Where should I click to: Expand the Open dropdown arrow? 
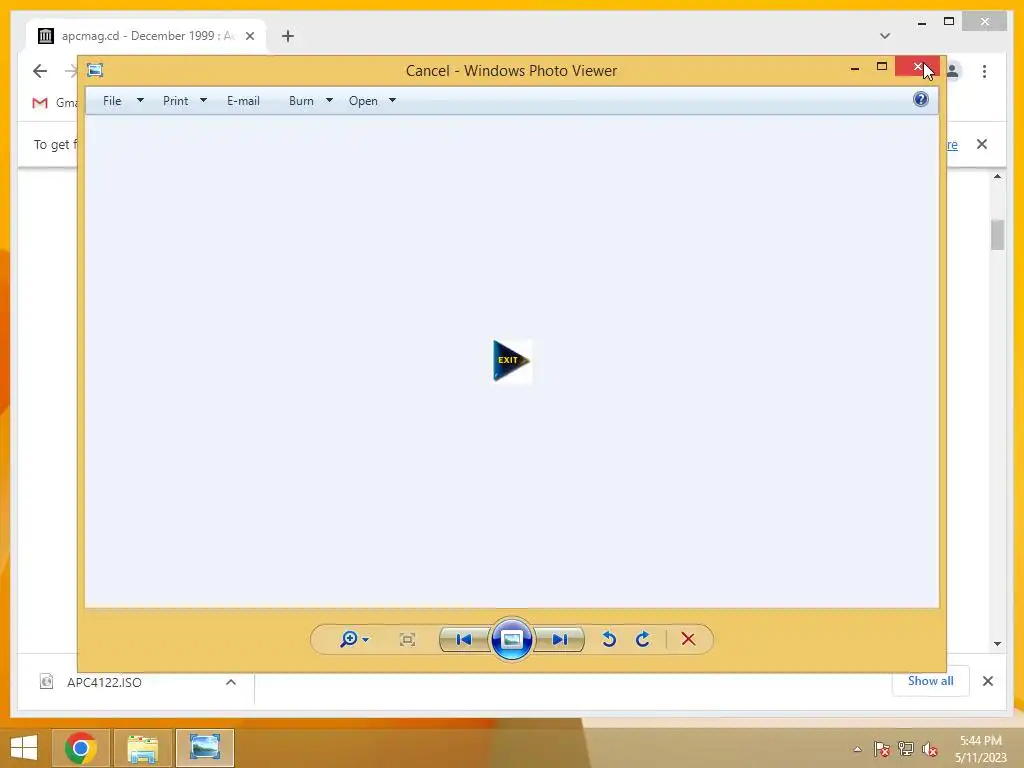392,101
